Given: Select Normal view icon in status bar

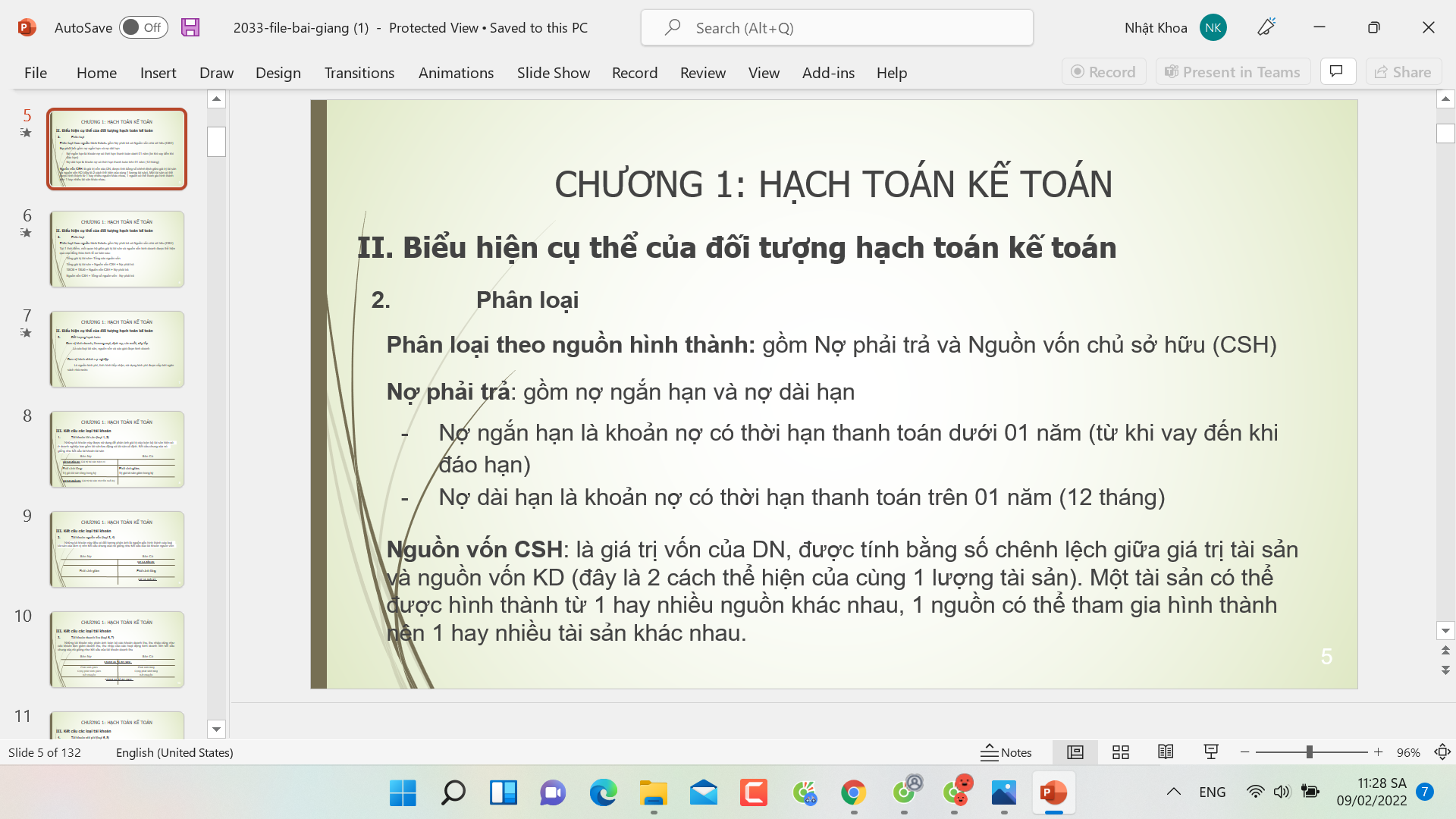Looking at the screenshot, I should coord(1075,752).
